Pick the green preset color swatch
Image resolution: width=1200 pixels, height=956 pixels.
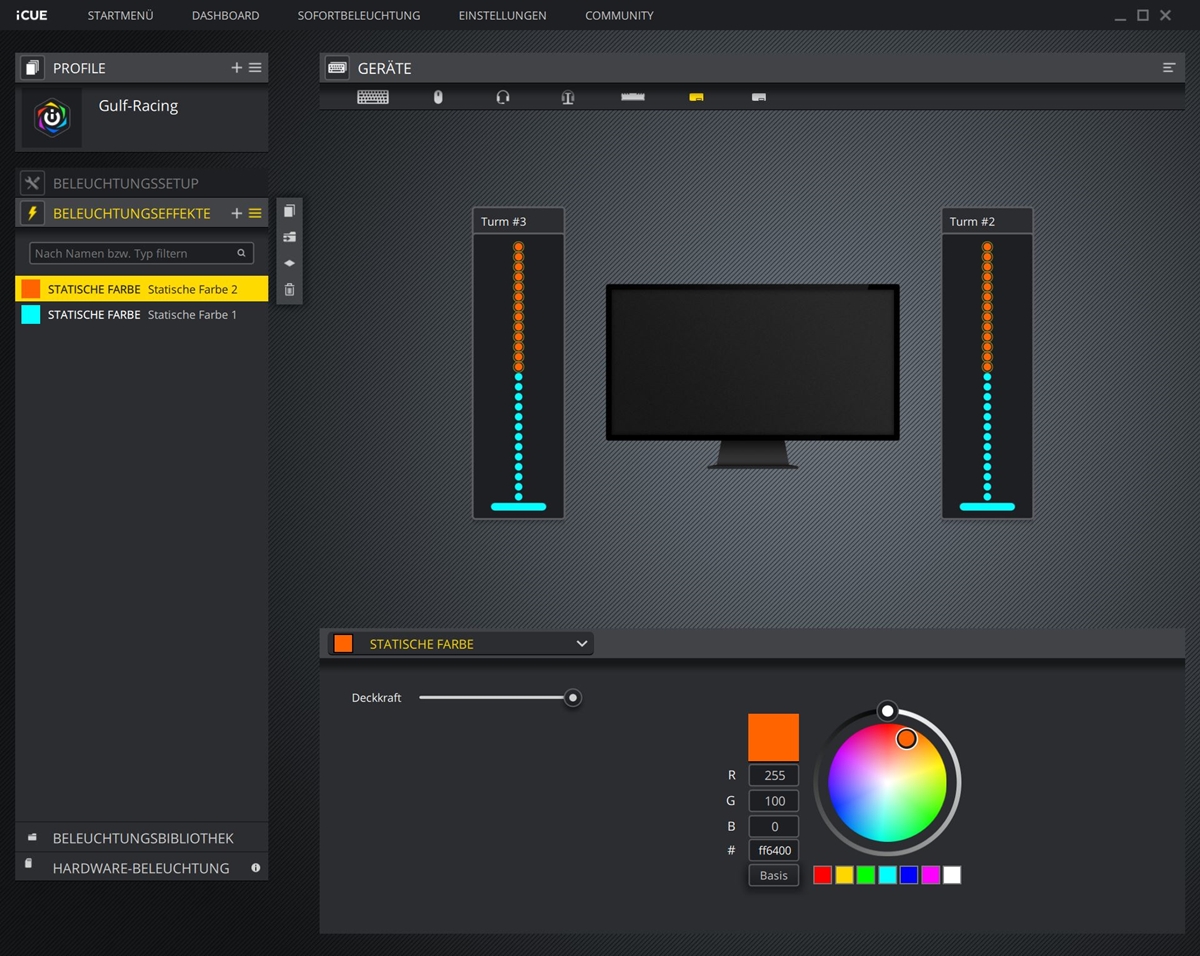pyautogui.click(x=866, y=875)
